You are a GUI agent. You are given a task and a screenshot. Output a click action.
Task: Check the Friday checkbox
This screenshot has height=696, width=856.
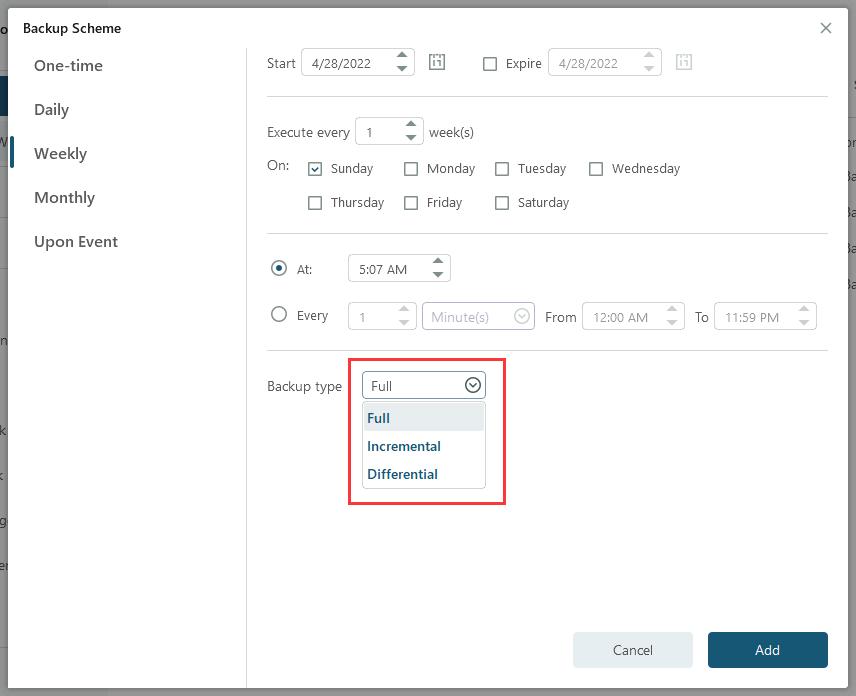(411, 203)
